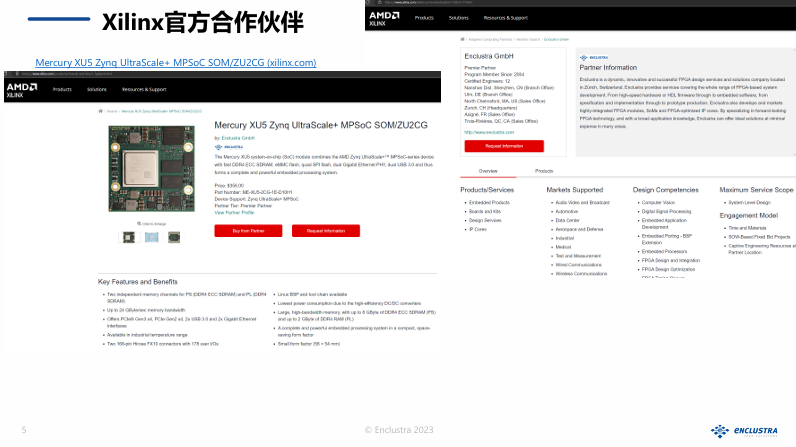Viewport: 796px width, 447px height.
Task: Click the 'Key Features and Benefits' heading
Action: coord(138,282)
